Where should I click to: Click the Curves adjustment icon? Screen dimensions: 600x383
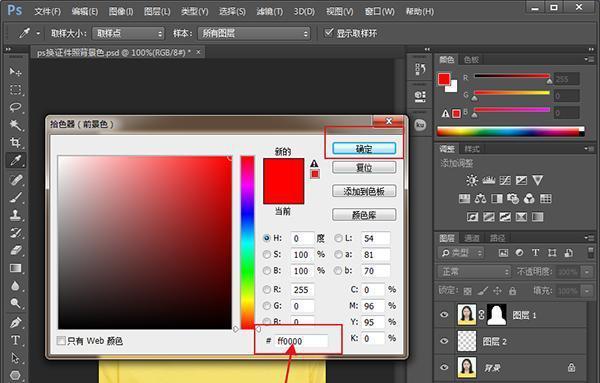pyautogui.click(x=505, y=180)
